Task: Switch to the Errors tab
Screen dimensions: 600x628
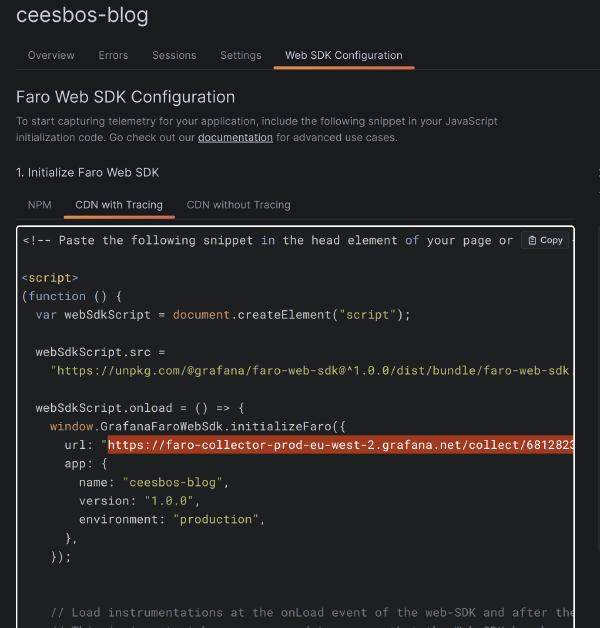Action: 113,55
